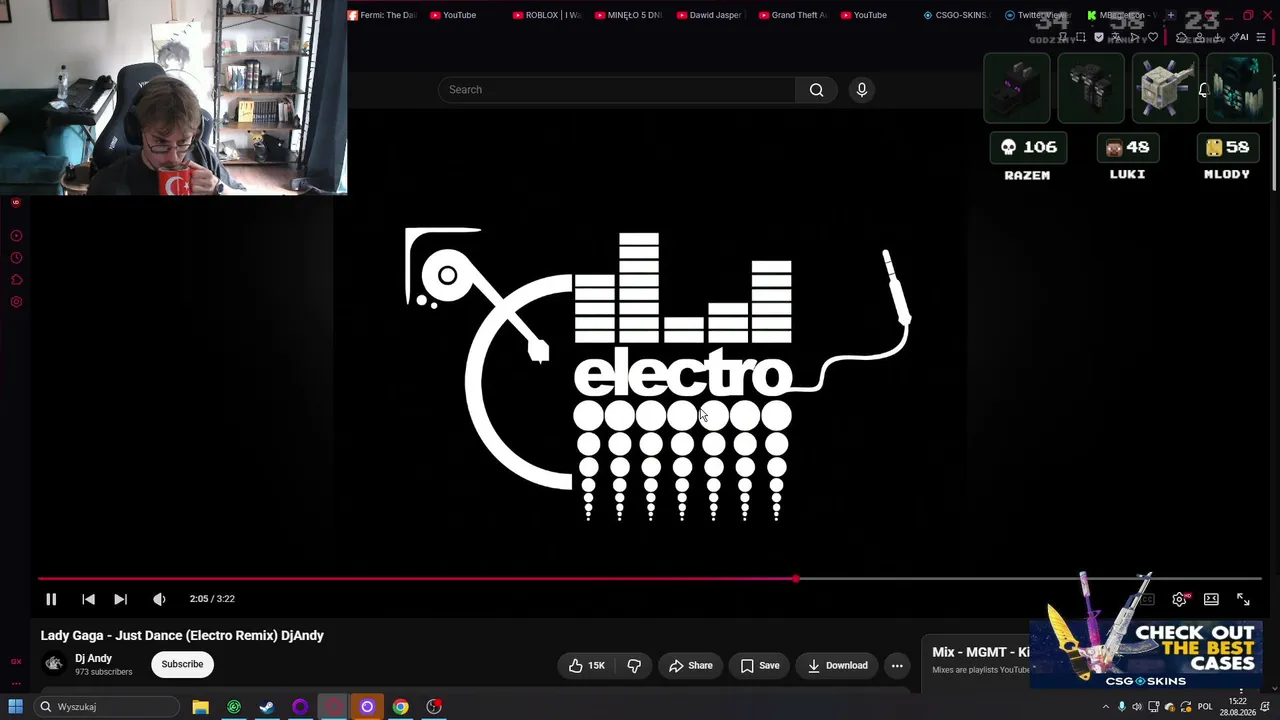The image size is (1280, 720).
Task: Open the Windows notifications bell in tray
Action: tap(1265, 707)
